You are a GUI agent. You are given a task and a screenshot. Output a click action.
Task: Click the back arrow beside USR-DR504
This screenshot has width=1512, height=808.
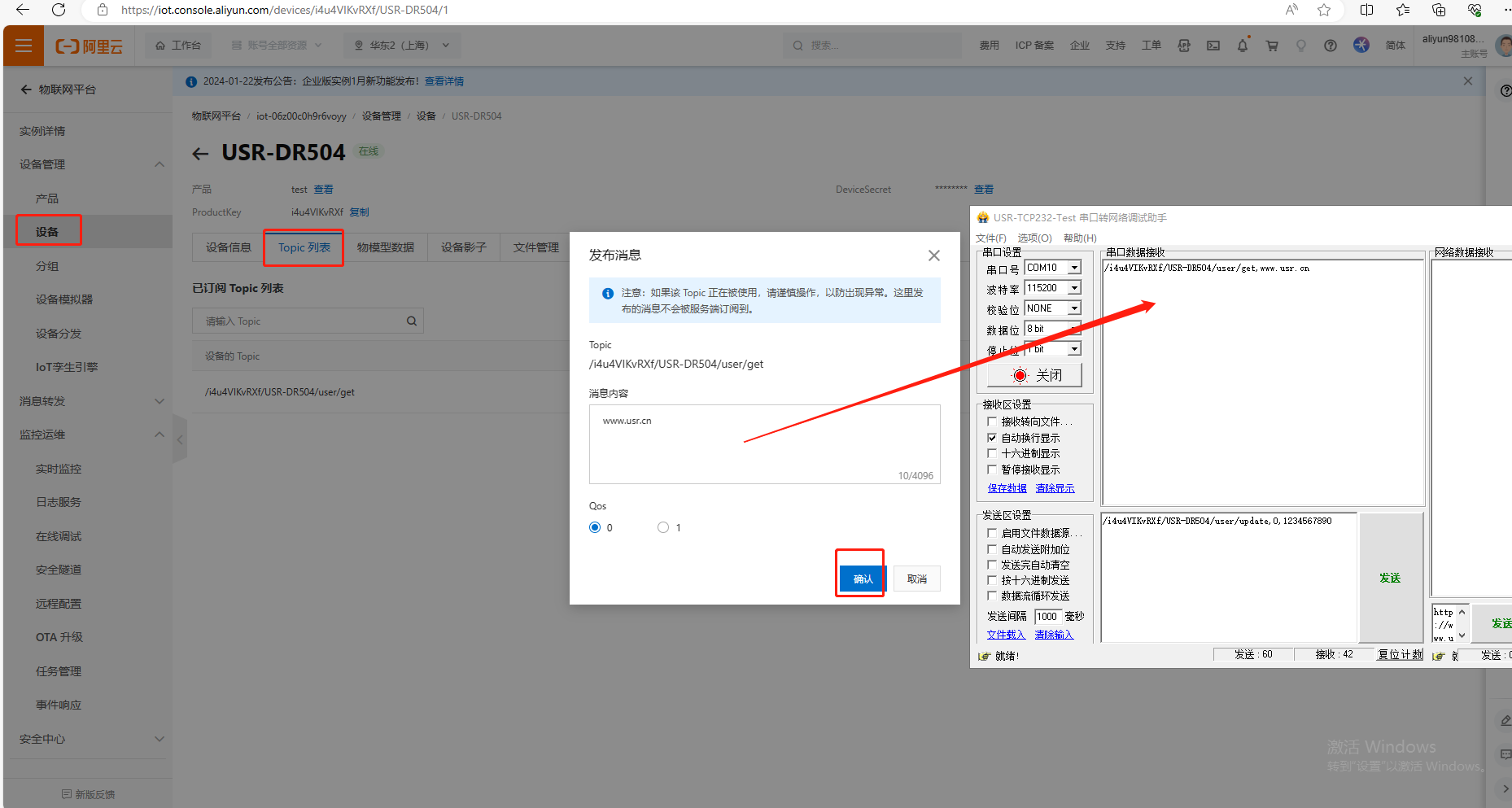point(200,154)
